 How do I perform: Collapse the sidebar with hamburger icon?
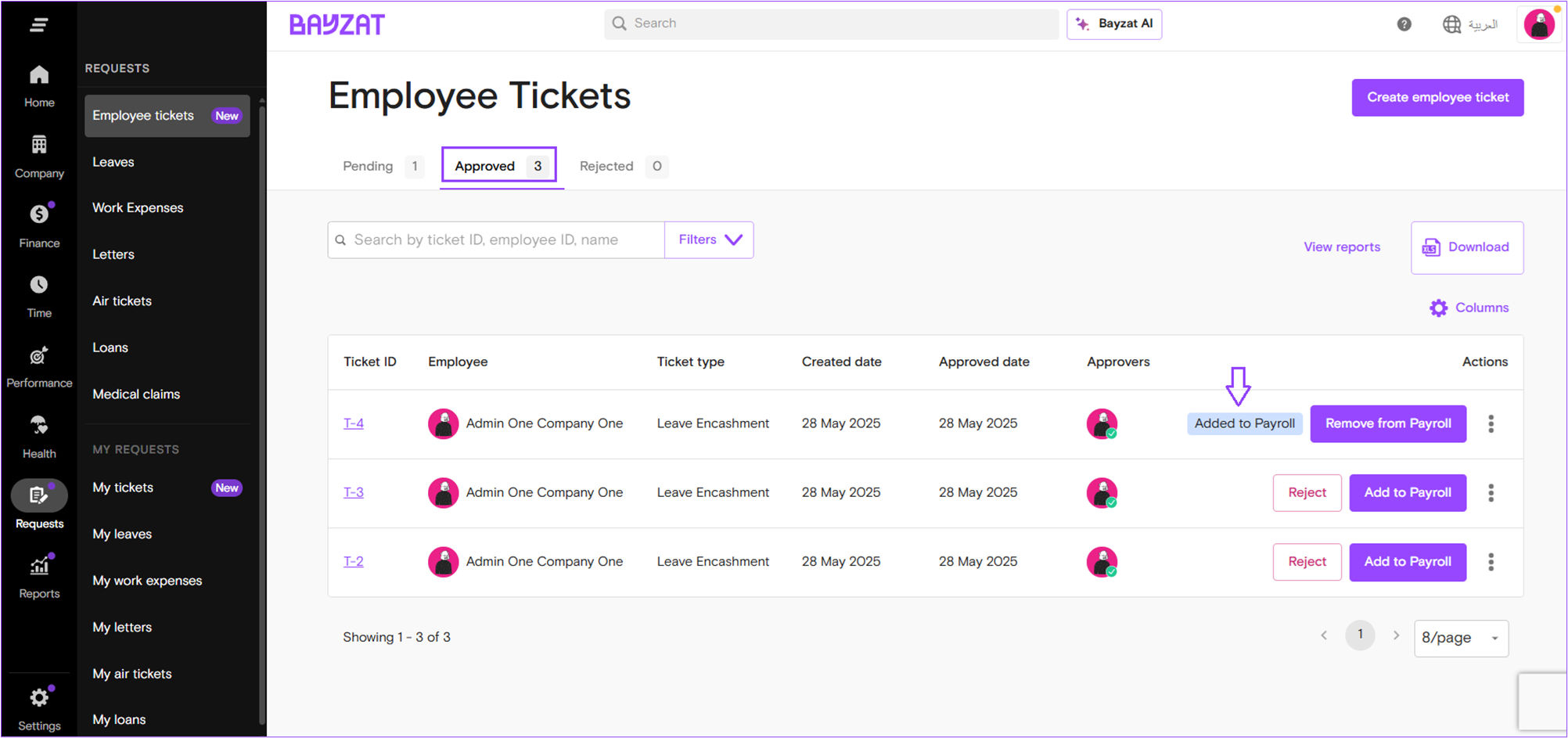tap(38, 24)
